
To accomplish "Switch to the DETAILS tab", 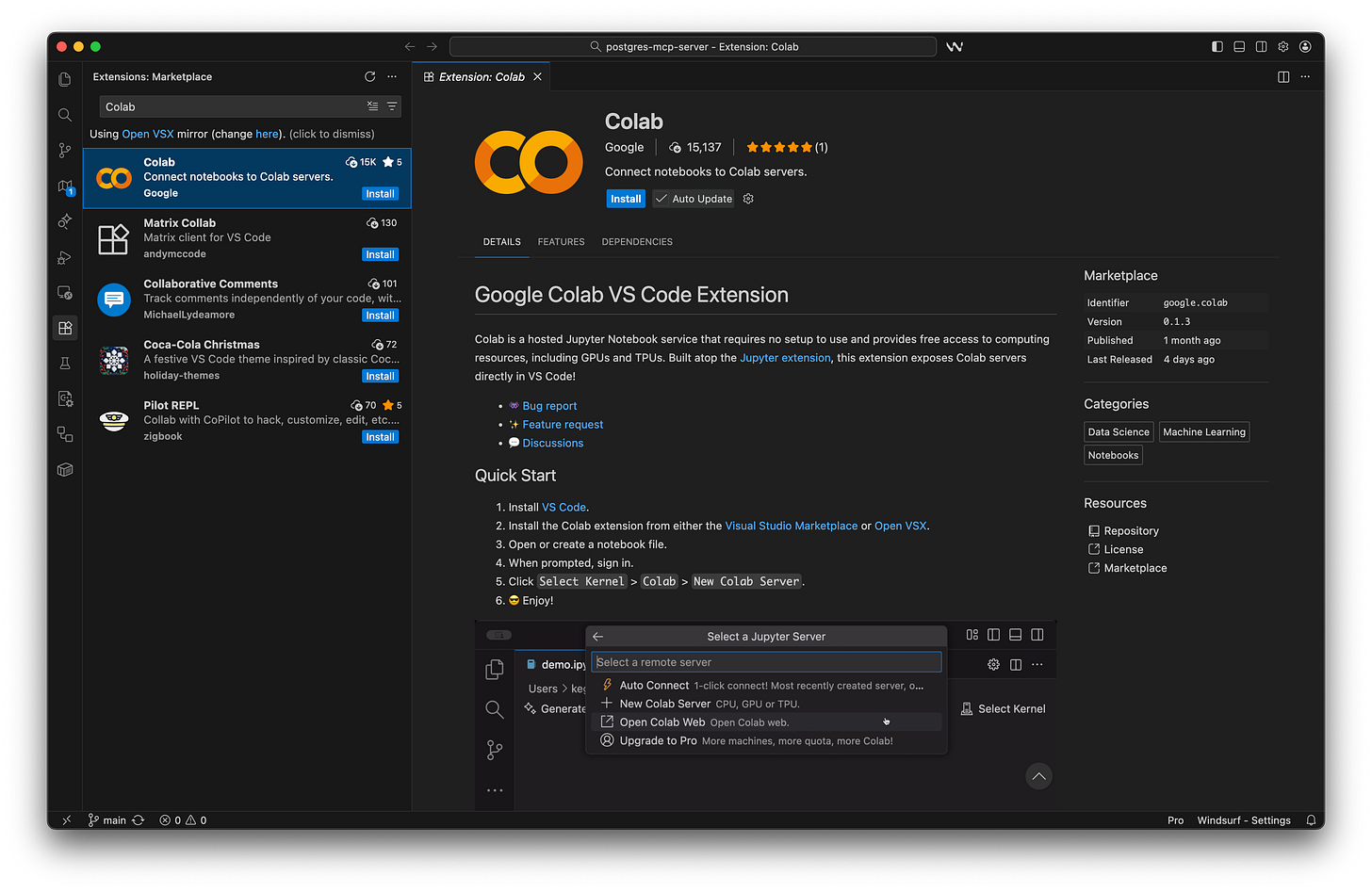I will pos(502,242).
